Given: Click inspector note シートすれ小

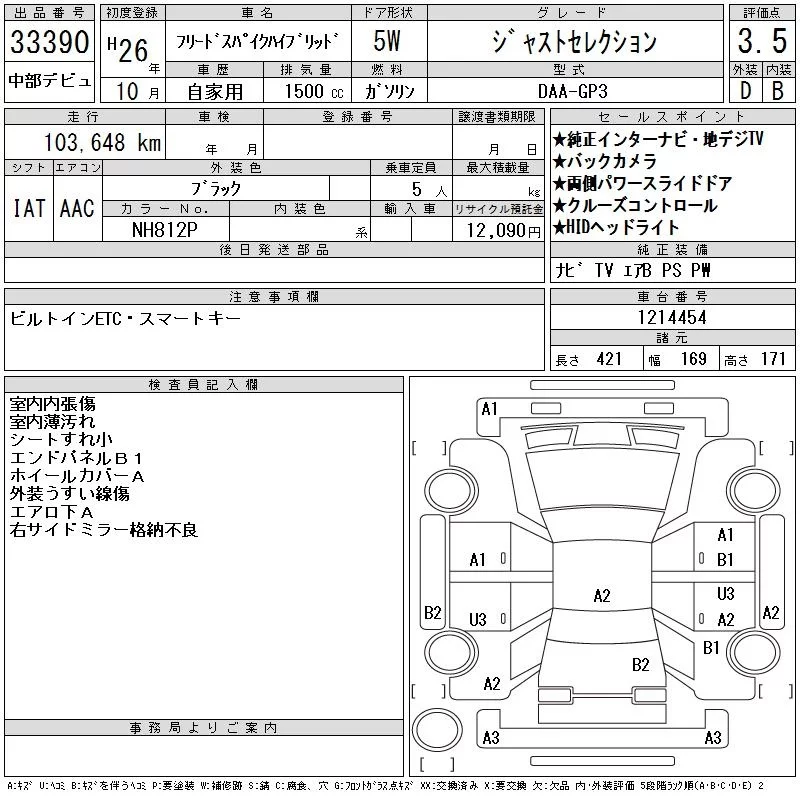Looking at the screenshot, I should pos(61,439).
